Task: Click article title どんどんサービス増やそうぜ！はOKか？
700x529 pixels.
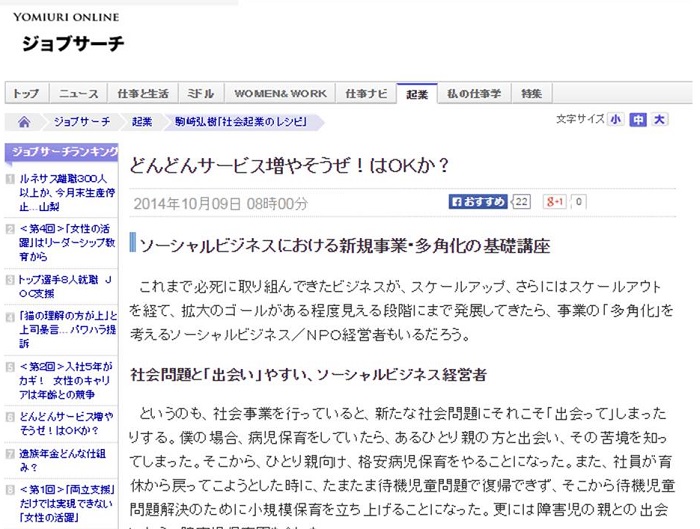Action: tap(289, 166)
